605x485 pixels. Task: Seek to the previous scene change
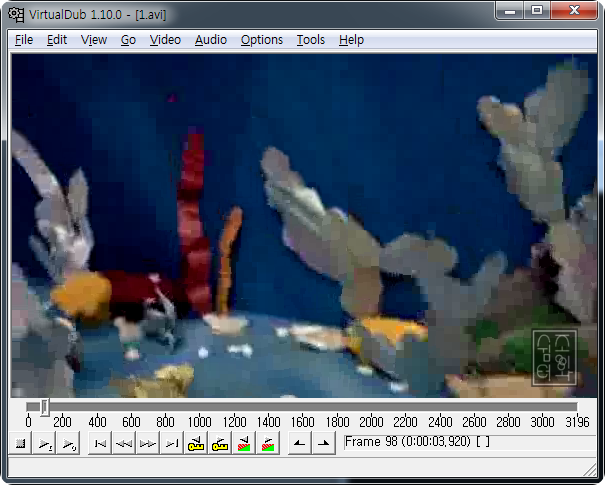[x=243, y=443]
